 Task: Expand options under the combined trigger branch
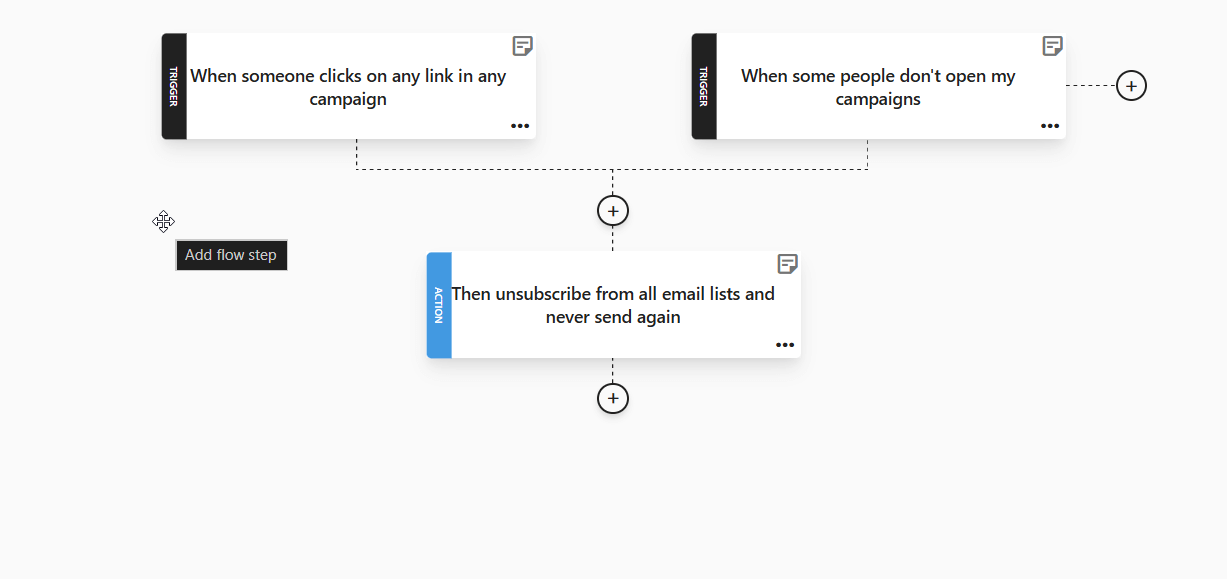pyautogui.click(x=612, y=210)
